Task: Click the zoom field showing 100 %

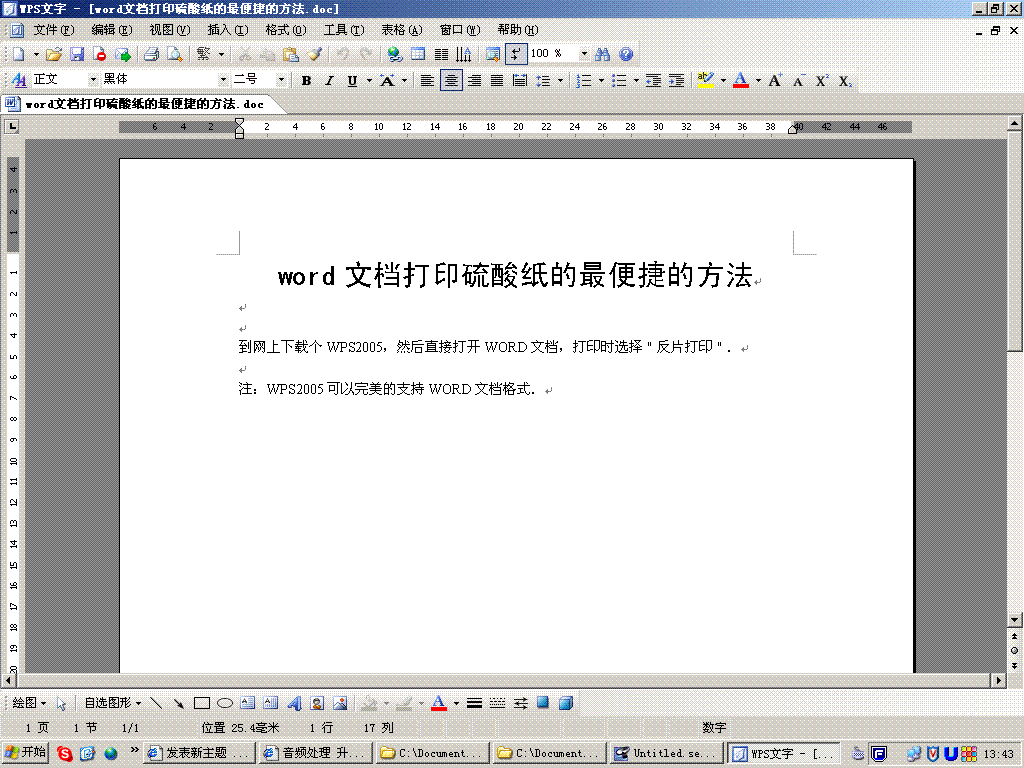Action: click(x=552, y=54)
